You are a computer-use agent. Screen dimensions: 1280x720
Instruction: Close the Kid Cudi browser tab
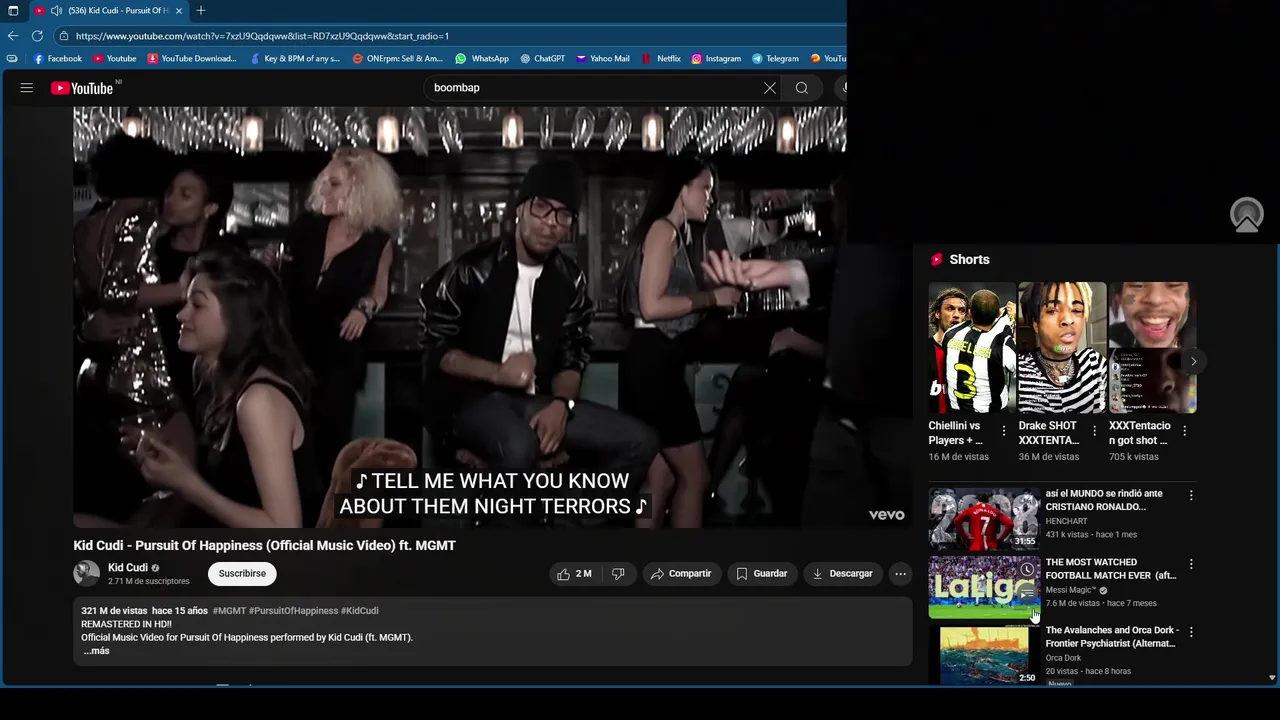pos(179,10)
